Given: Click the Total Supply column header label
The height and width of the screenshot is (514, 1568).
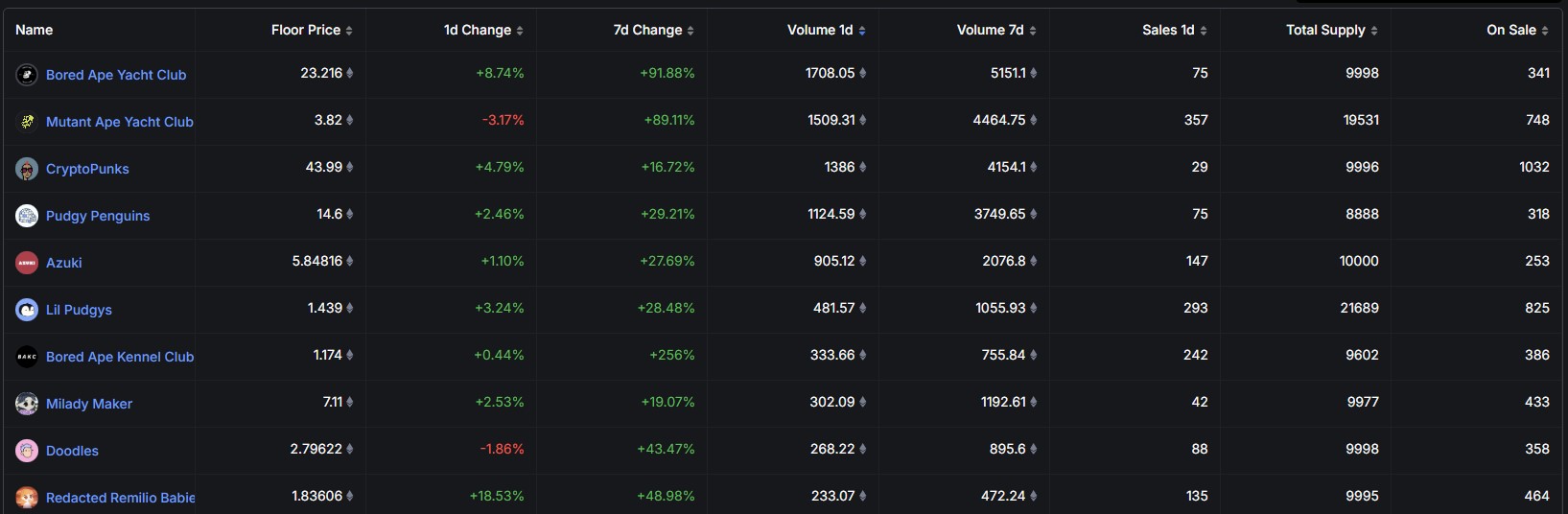Looking at the screenshot, I should [x=1325, y=30].
